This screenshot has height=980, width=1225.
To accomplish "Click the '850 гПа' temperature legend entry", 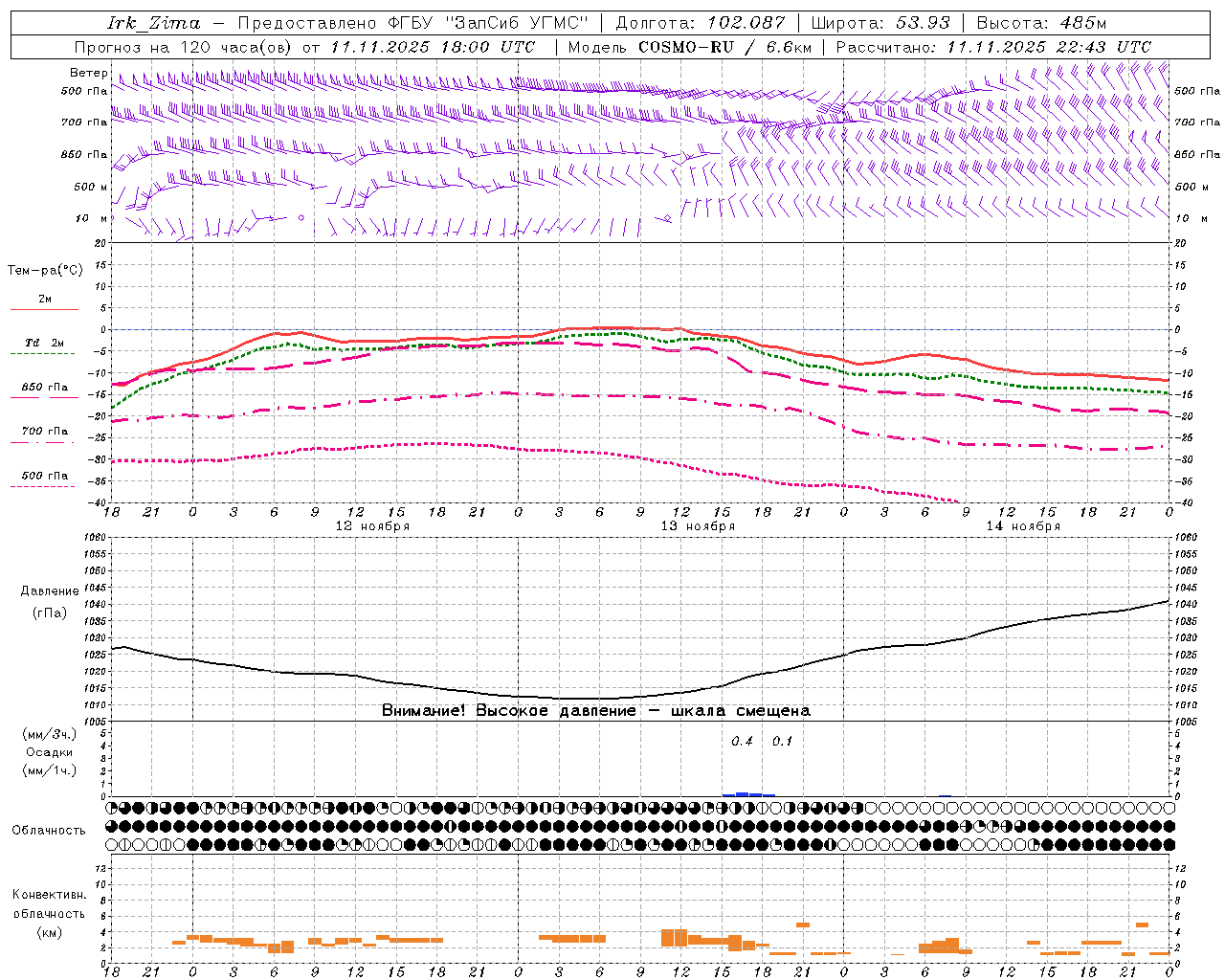I will [x=45, y=388].
